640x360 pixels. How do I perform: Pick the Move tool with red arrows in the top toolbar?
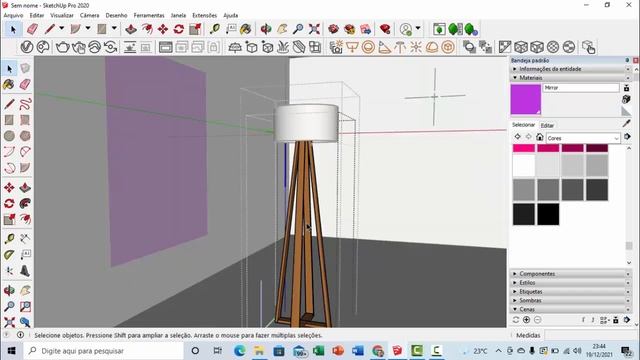pos(163,29)
